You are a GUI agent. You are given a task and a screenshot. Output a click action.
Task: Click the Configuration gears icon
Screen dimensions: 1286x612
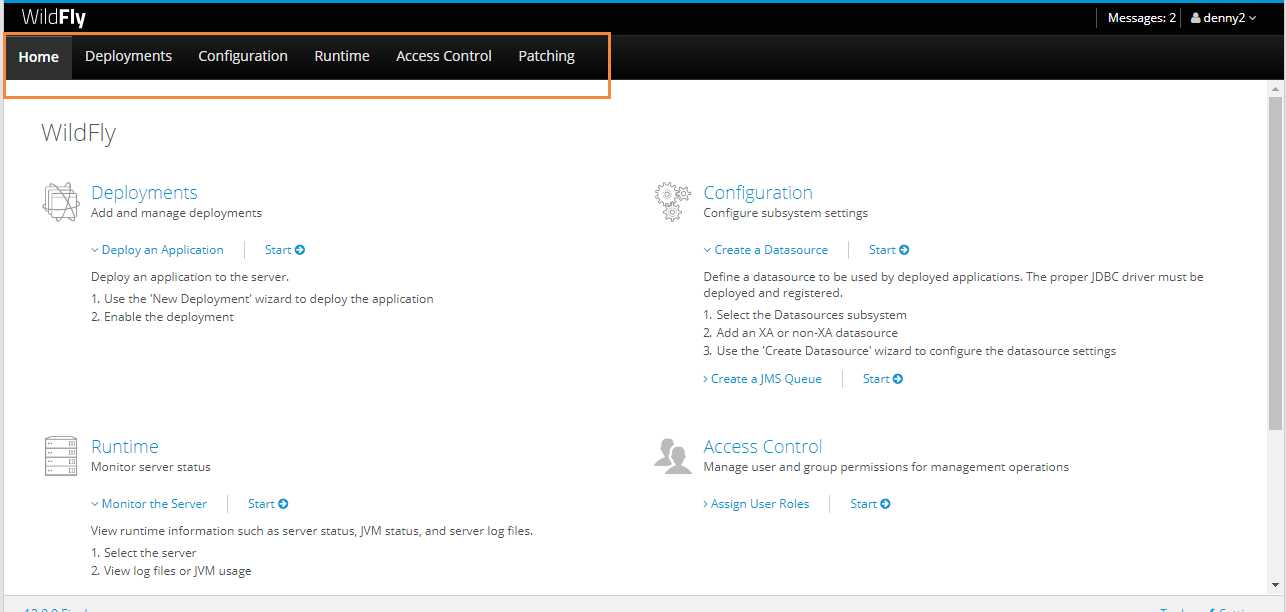pos(672,202)
